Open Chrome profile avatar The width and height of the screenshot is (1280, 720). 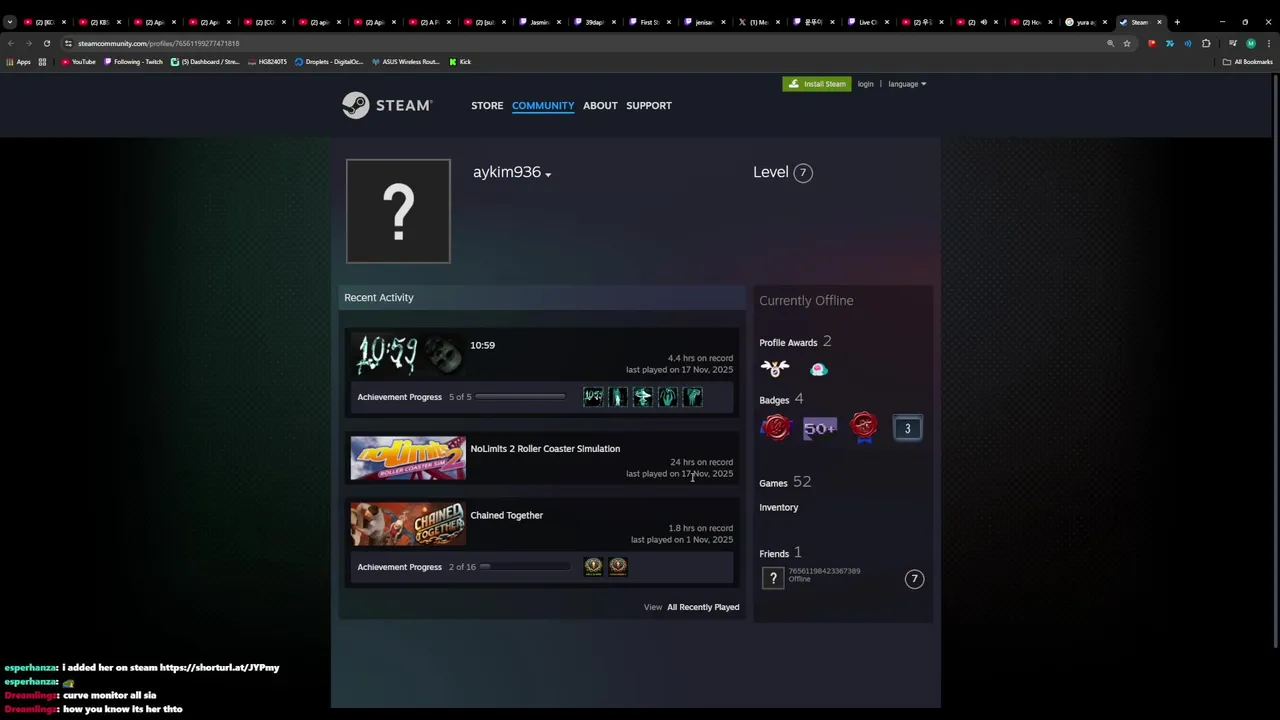point(1250,43)
